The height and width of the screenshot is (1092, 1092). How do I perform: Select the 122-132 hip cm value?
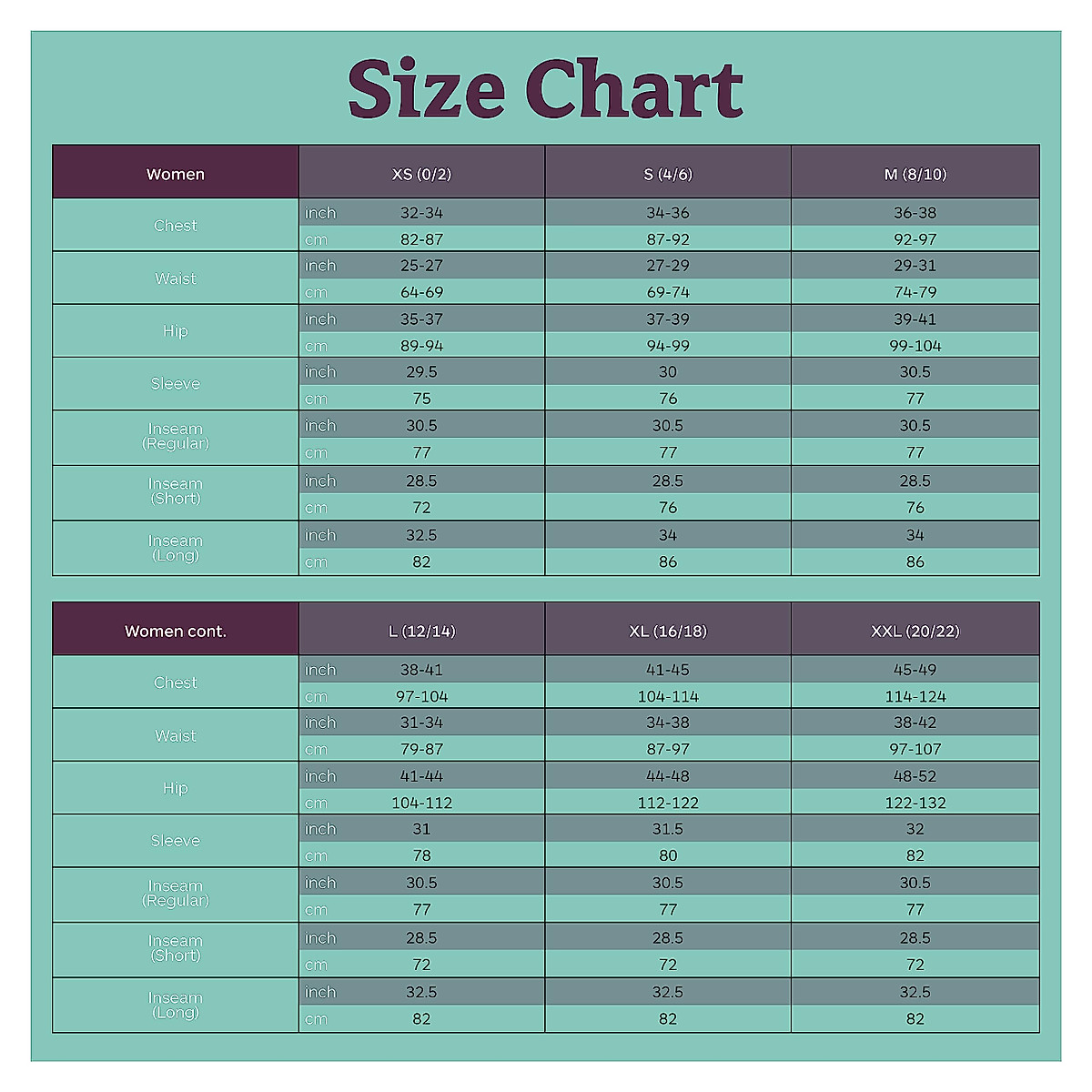point(915,803)
